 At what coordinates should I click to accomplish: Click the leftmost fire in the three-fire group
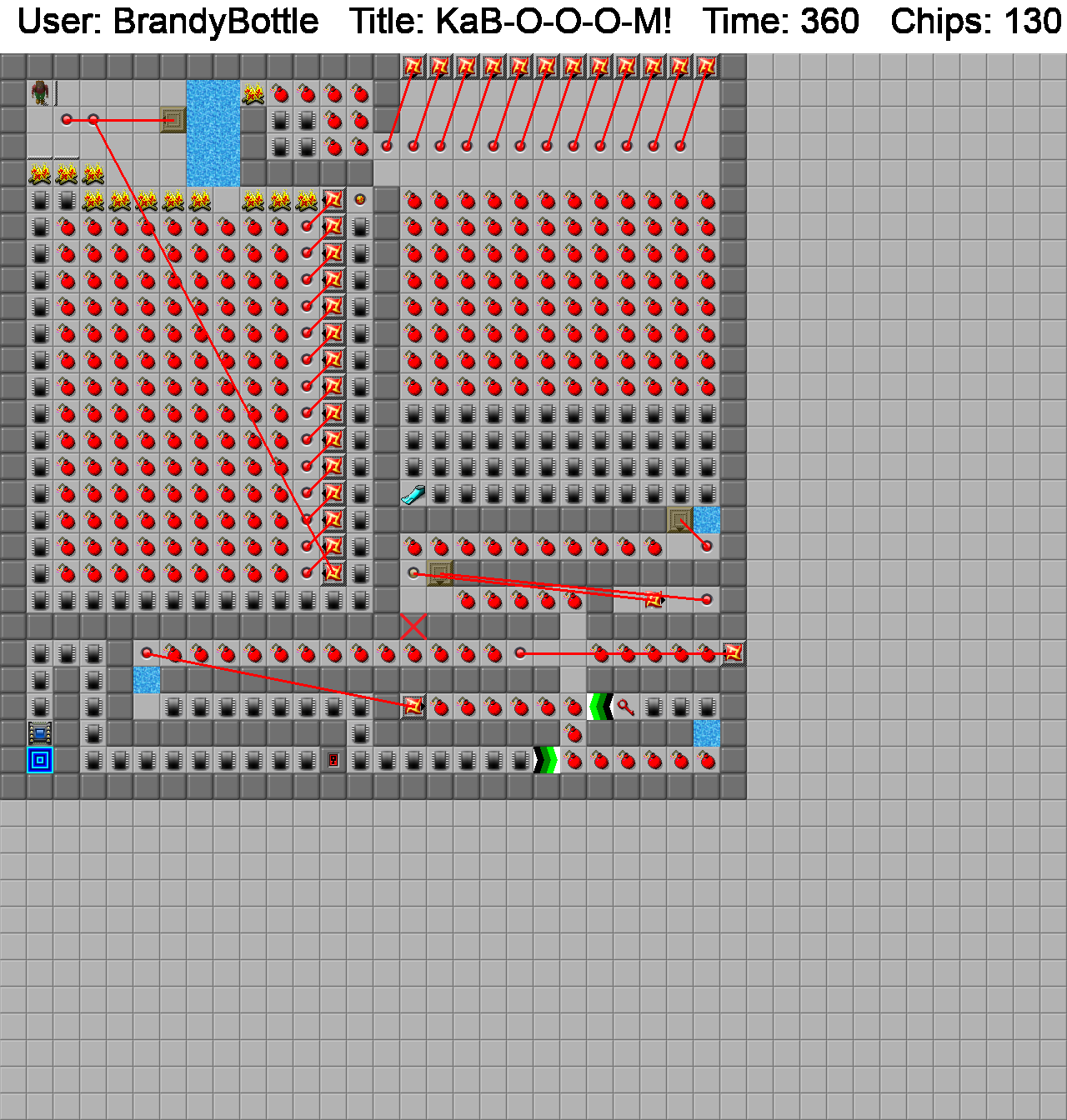[x=40, y=174]
